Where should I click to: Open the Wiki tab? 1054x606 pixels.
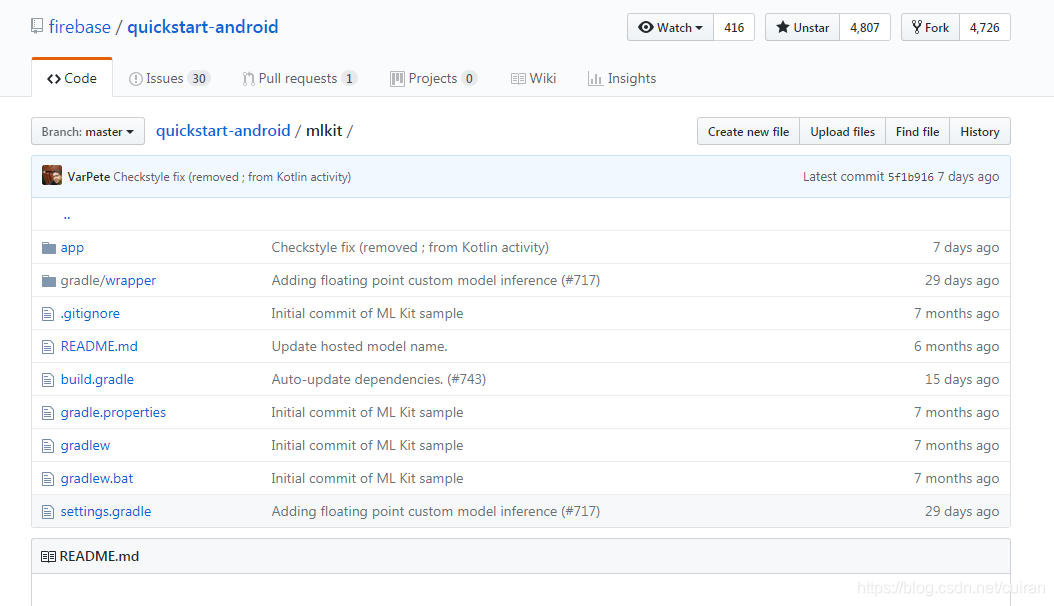(x=534, y=79)
